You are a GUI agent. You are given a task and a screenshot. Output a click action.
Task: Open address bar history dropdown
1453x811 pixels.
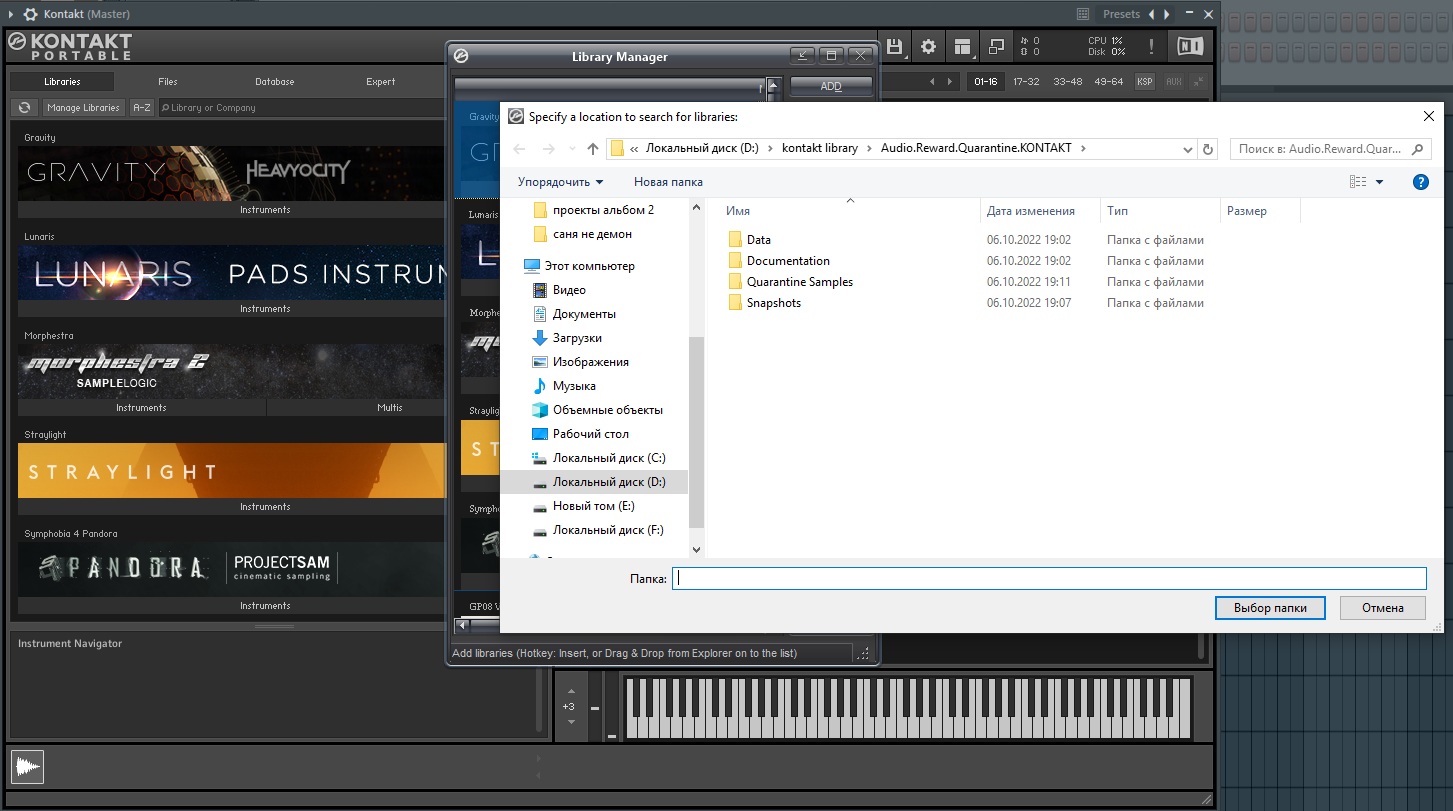[1188, 149]
